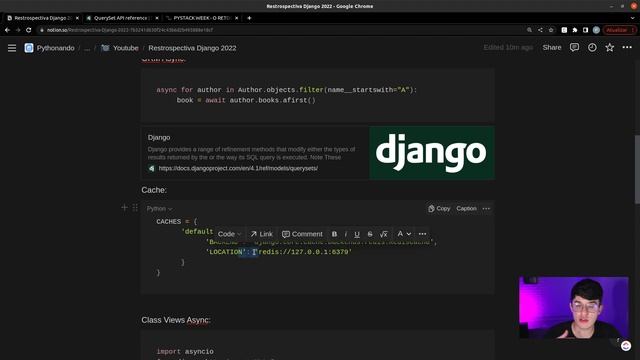This screenshot has height=360, width=640.
Task: Switch to PYSTACK WEEK tab
Action: pos(202,18)
